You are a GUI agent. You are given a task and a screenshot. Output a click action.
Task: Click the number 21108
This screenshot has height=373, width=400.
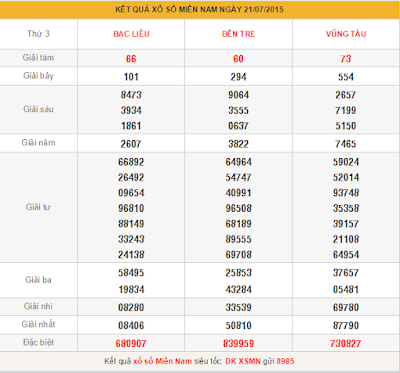tap(346, 239)
